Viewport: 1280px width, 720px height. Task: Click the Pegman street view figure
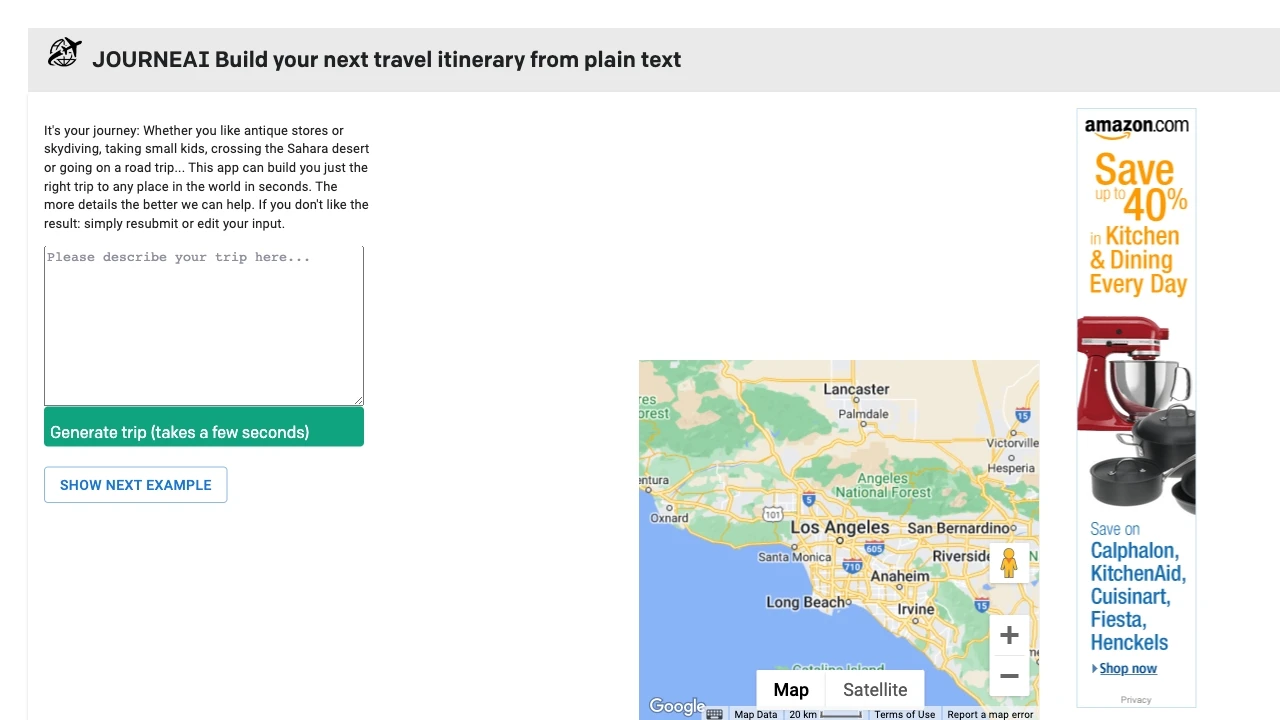point(1009,562)
